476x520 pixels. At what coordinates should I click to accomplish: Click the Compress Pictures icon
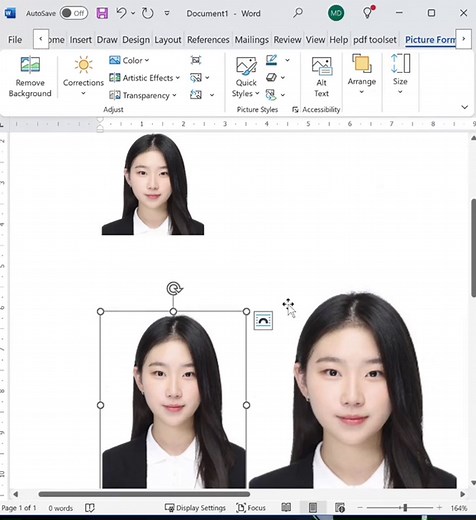tap(196, 60)
